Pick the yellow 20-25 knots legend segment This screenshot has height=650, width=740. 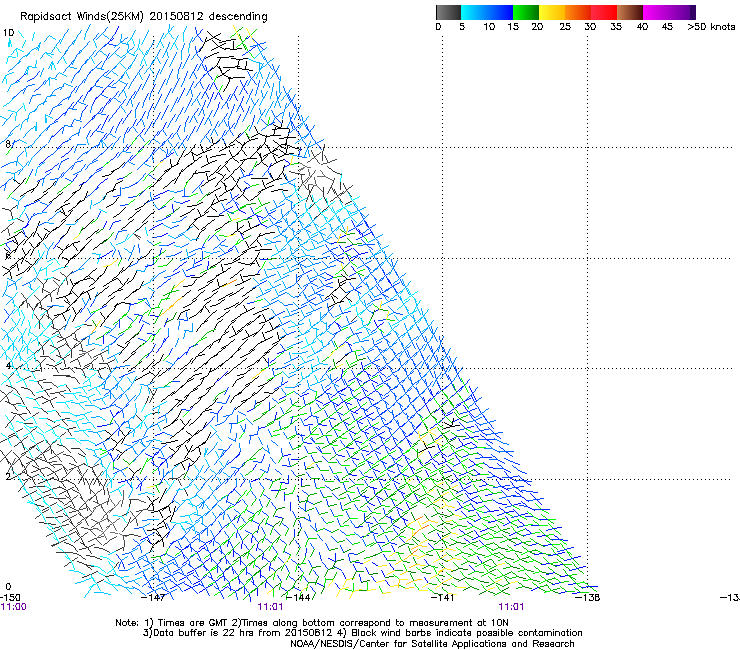552,12
